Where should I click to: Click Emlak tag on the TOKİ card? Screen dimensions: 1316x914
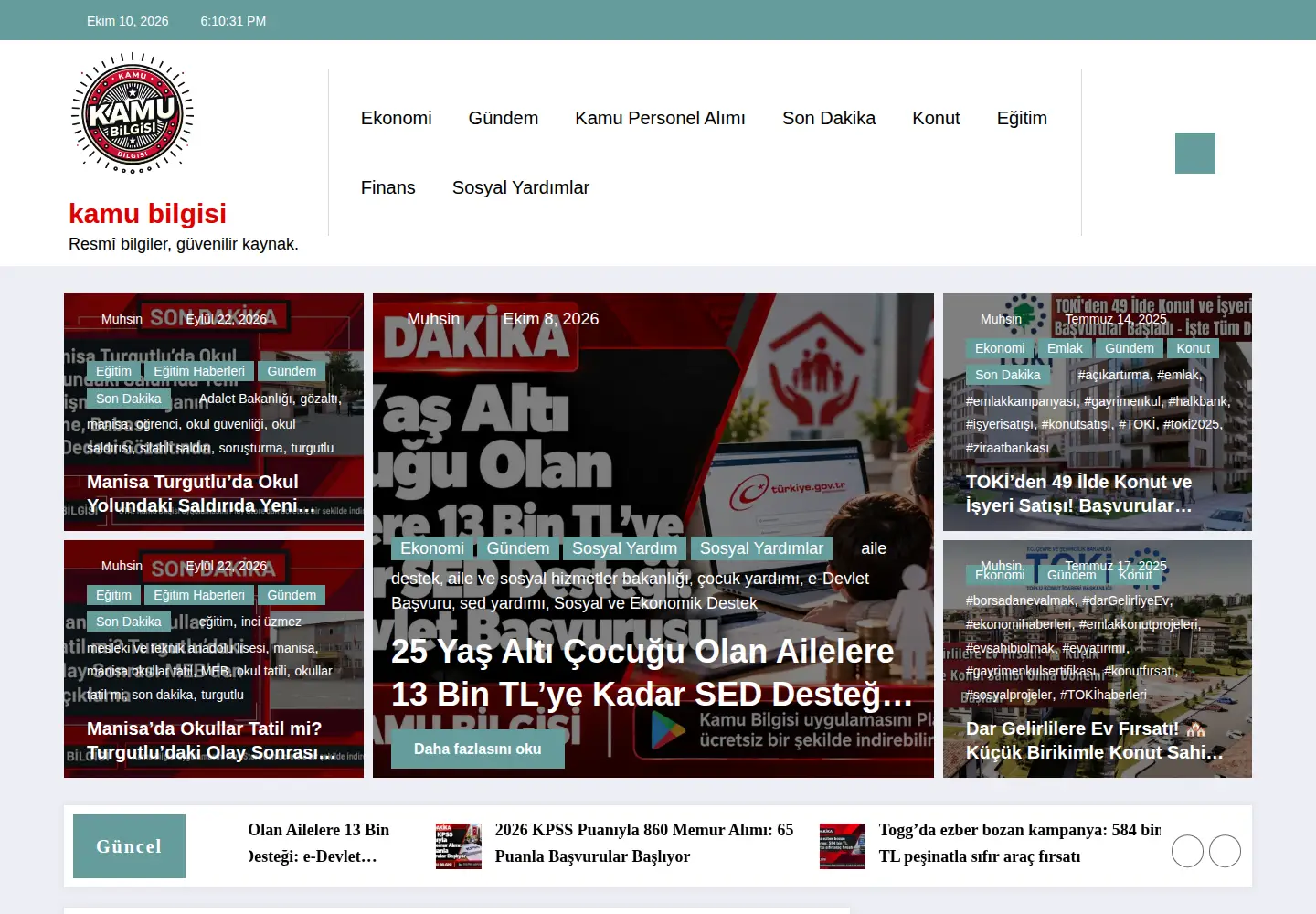click(x=1065, y=348)
